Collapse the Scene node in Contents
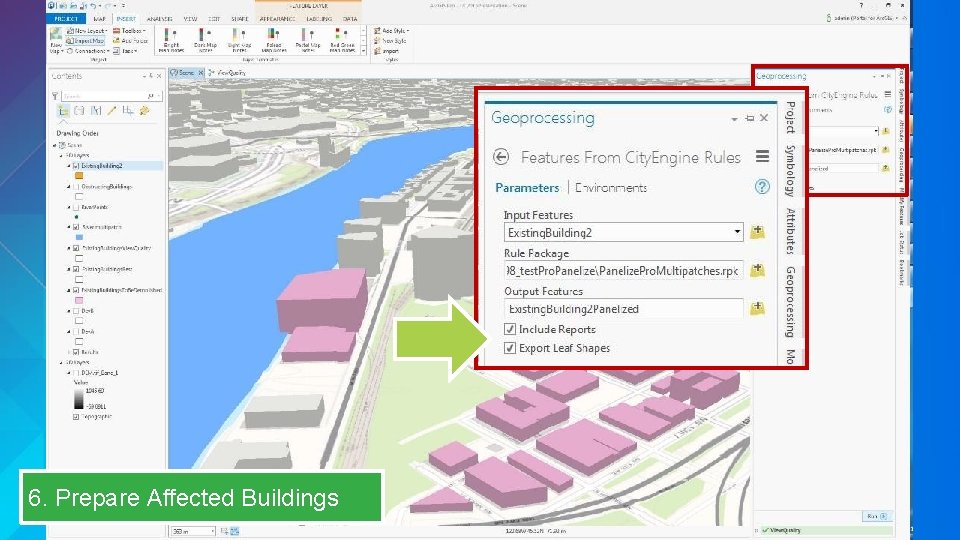This screenshot has width=960, height=540. [x=54, y=145]
